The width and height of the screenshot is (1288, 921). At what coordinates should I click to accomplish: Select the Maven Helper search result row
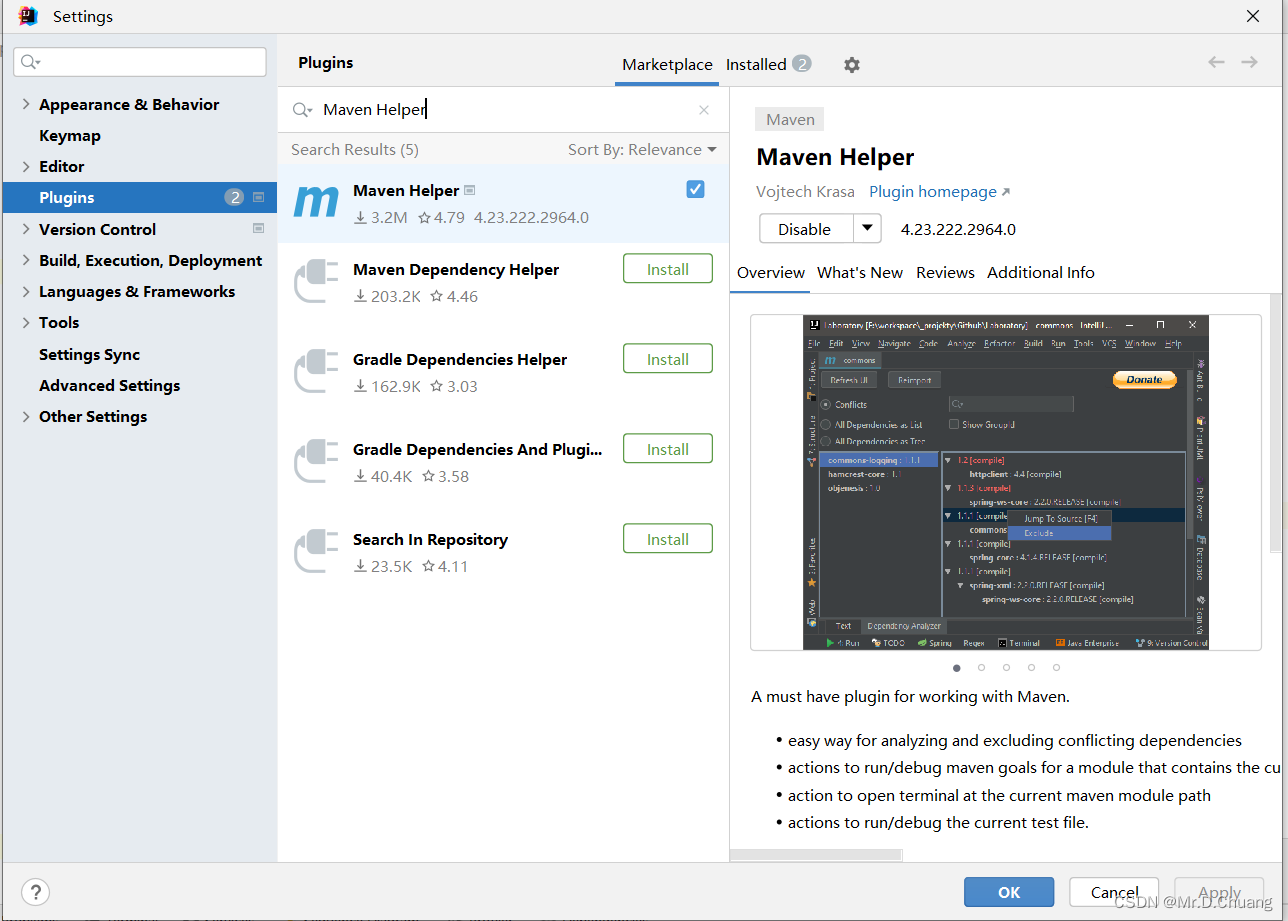503,204
